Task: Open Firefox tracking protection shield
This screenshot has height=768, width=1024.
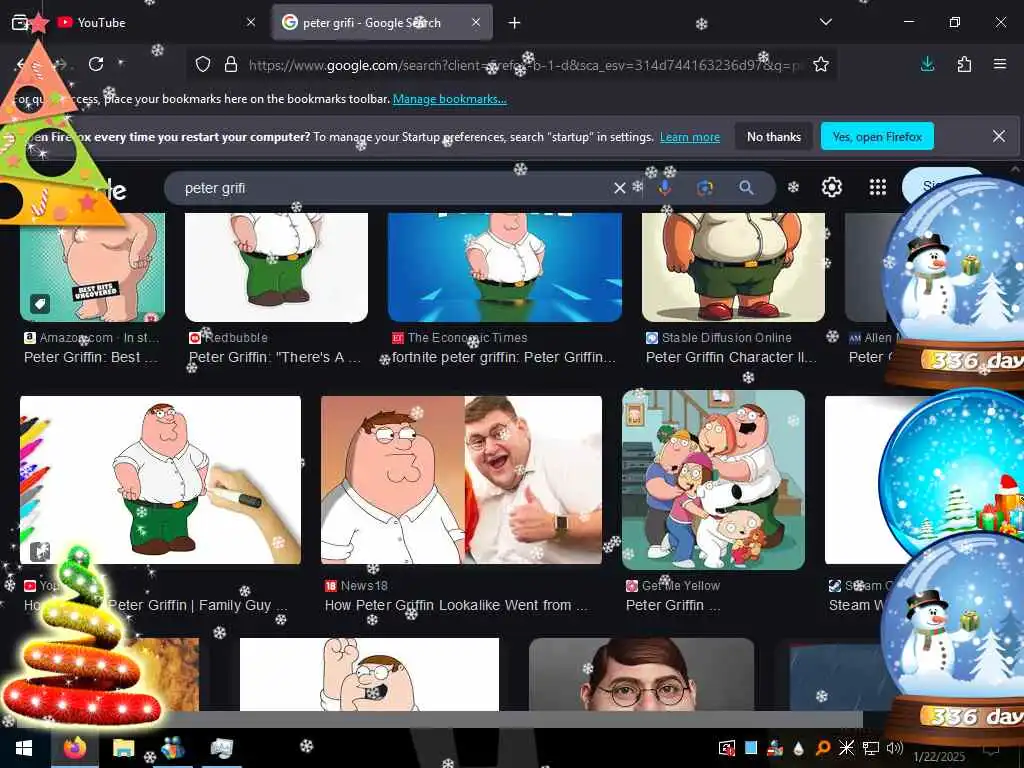Action: [x=203, y=64]
